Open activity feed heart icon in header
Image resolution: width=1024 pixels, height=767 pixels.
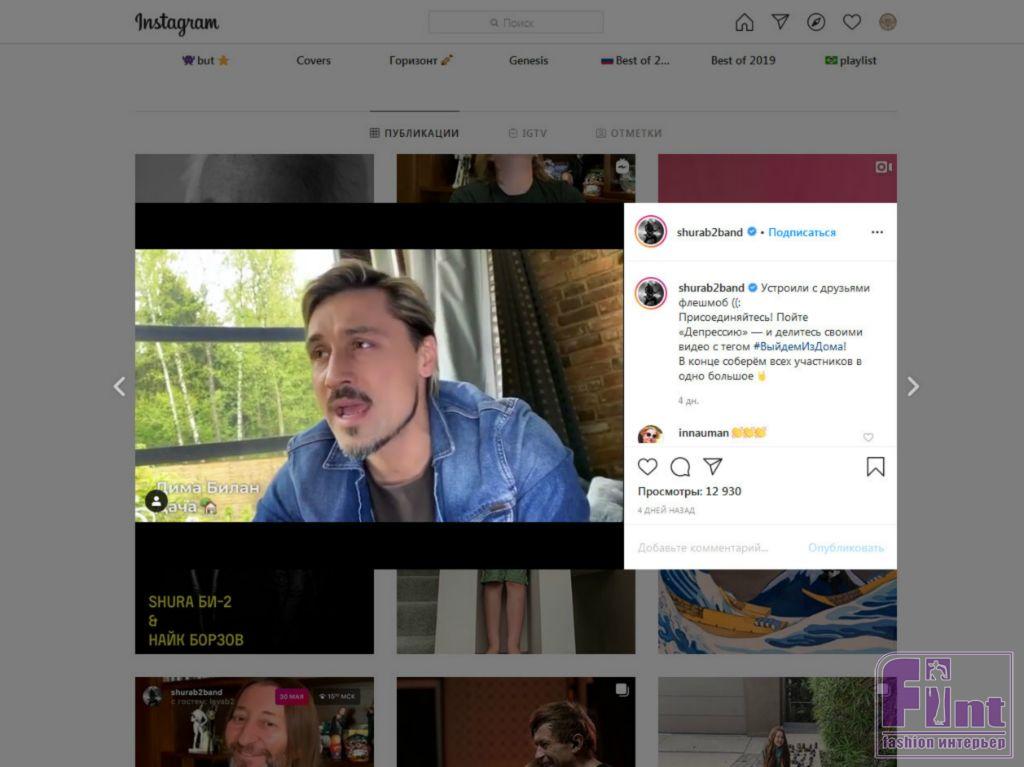pyautogui.click(x=852, y=22)
